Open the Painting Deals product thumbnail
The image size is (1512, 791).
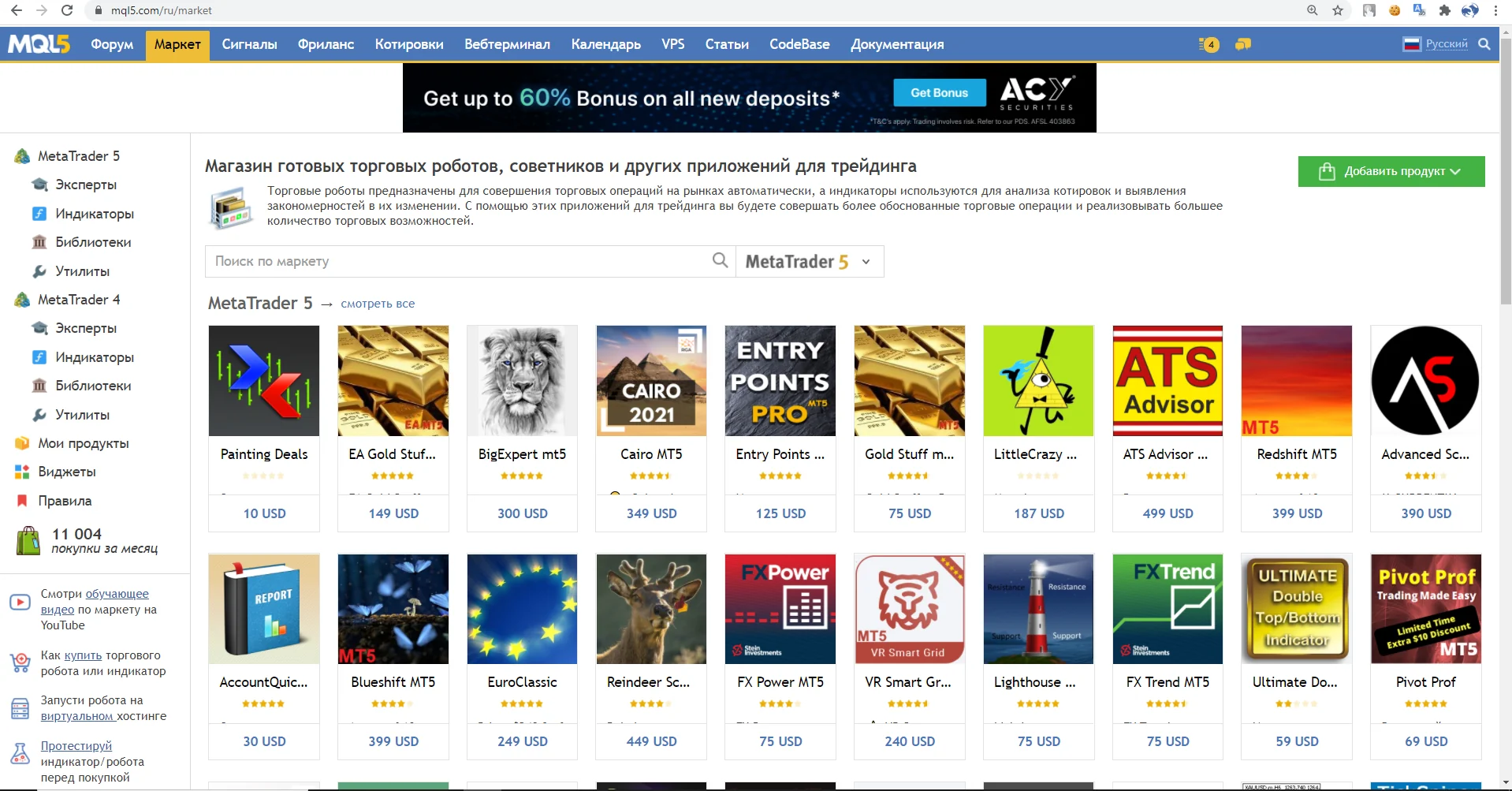coord(264,381)
